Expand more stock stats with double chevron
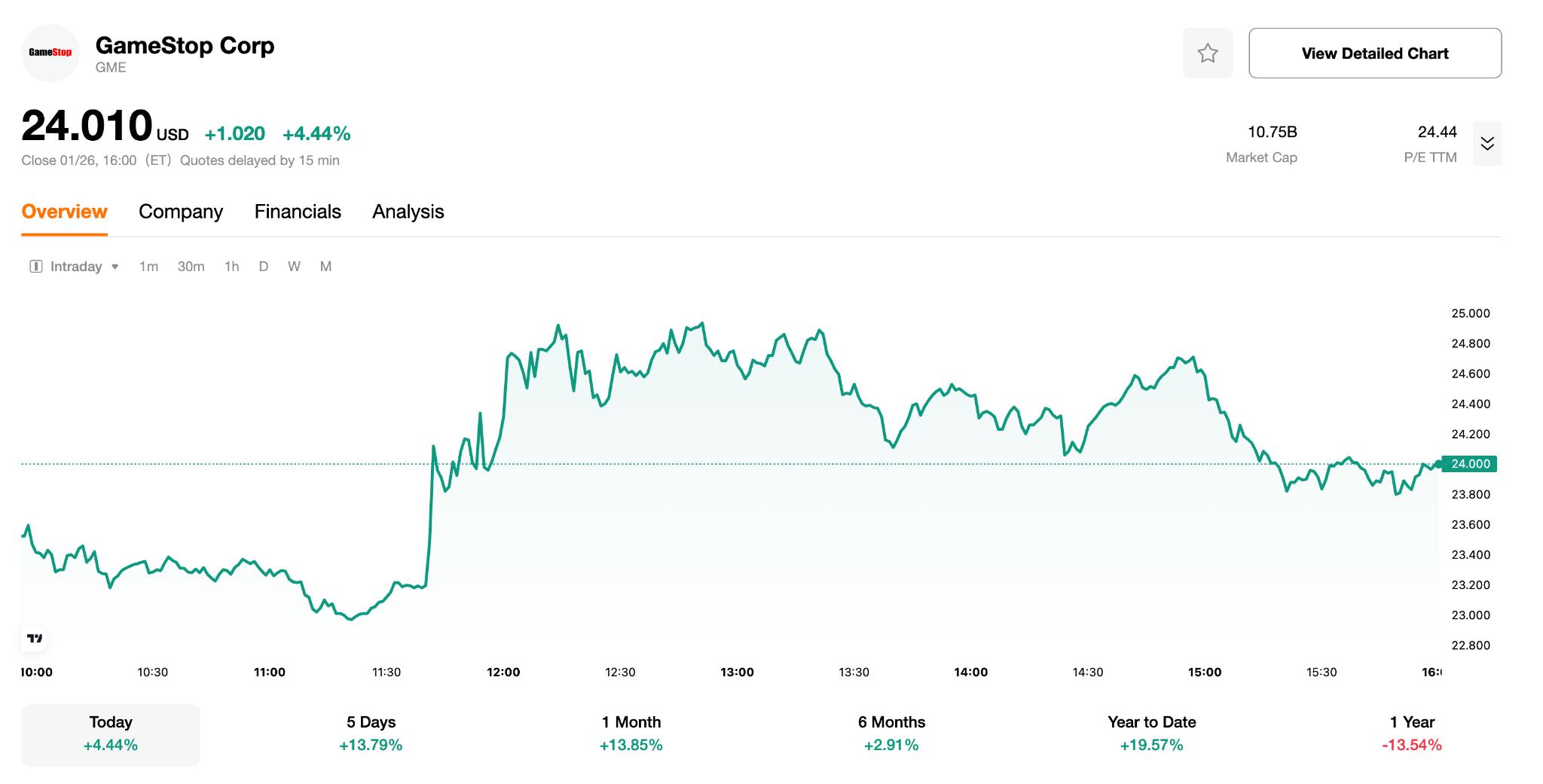Image resolution: width=1543 pixels, height=784 pixels. [1486, 143]
